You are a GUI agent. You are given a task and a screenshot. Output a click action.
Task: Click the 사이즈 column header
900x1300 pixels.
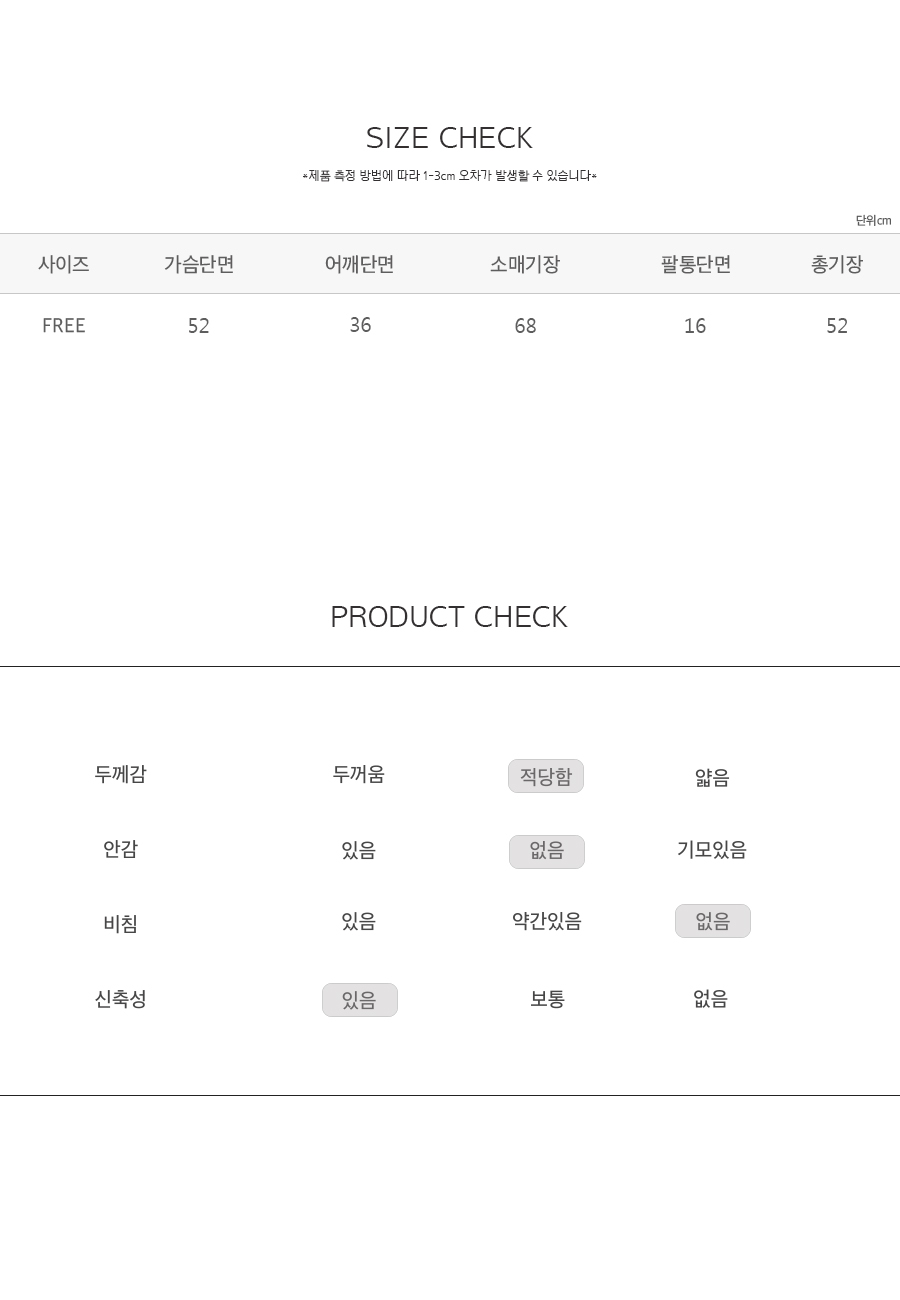64,264
